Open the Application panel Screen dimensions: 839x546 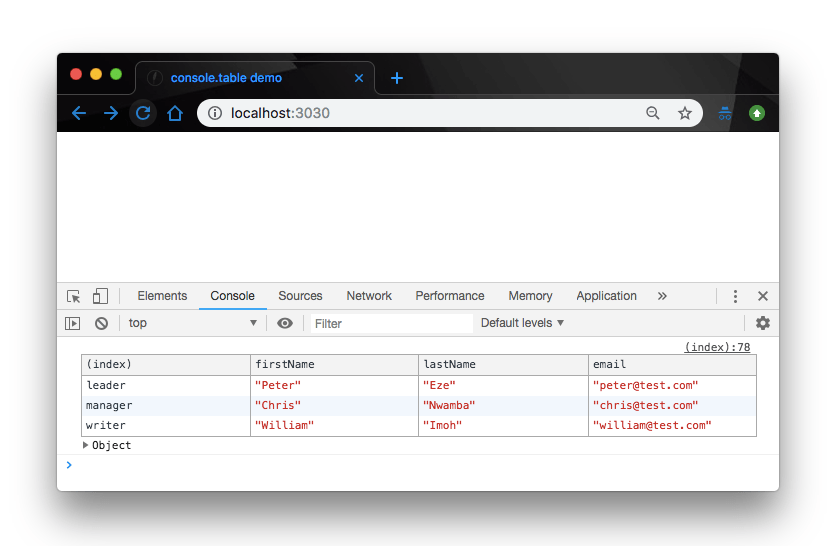click(x=606, y=296)
